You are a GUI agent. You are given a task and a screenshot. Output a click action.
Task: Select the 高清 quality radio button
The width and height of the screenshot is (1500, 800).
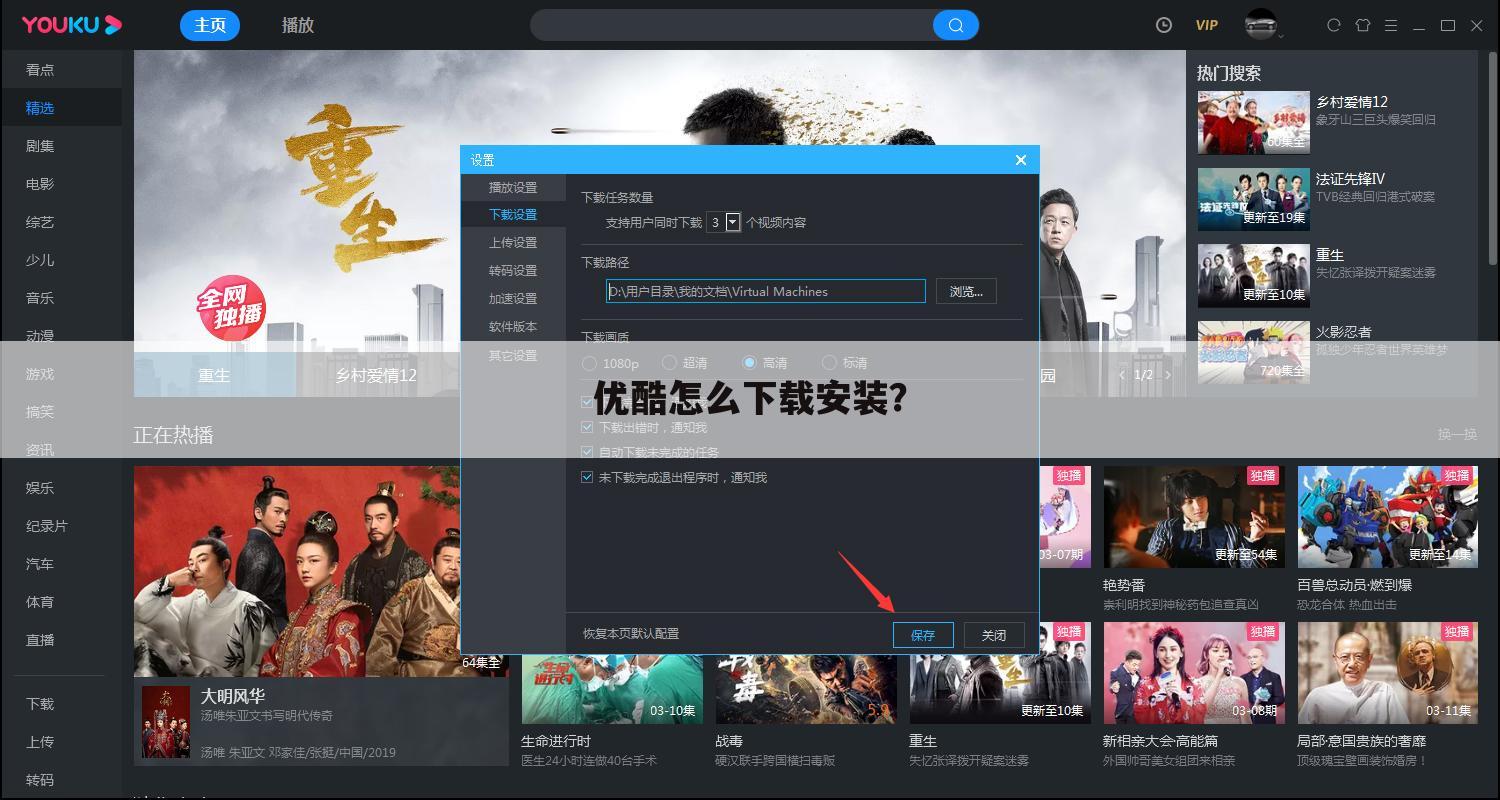click(749, 363)
